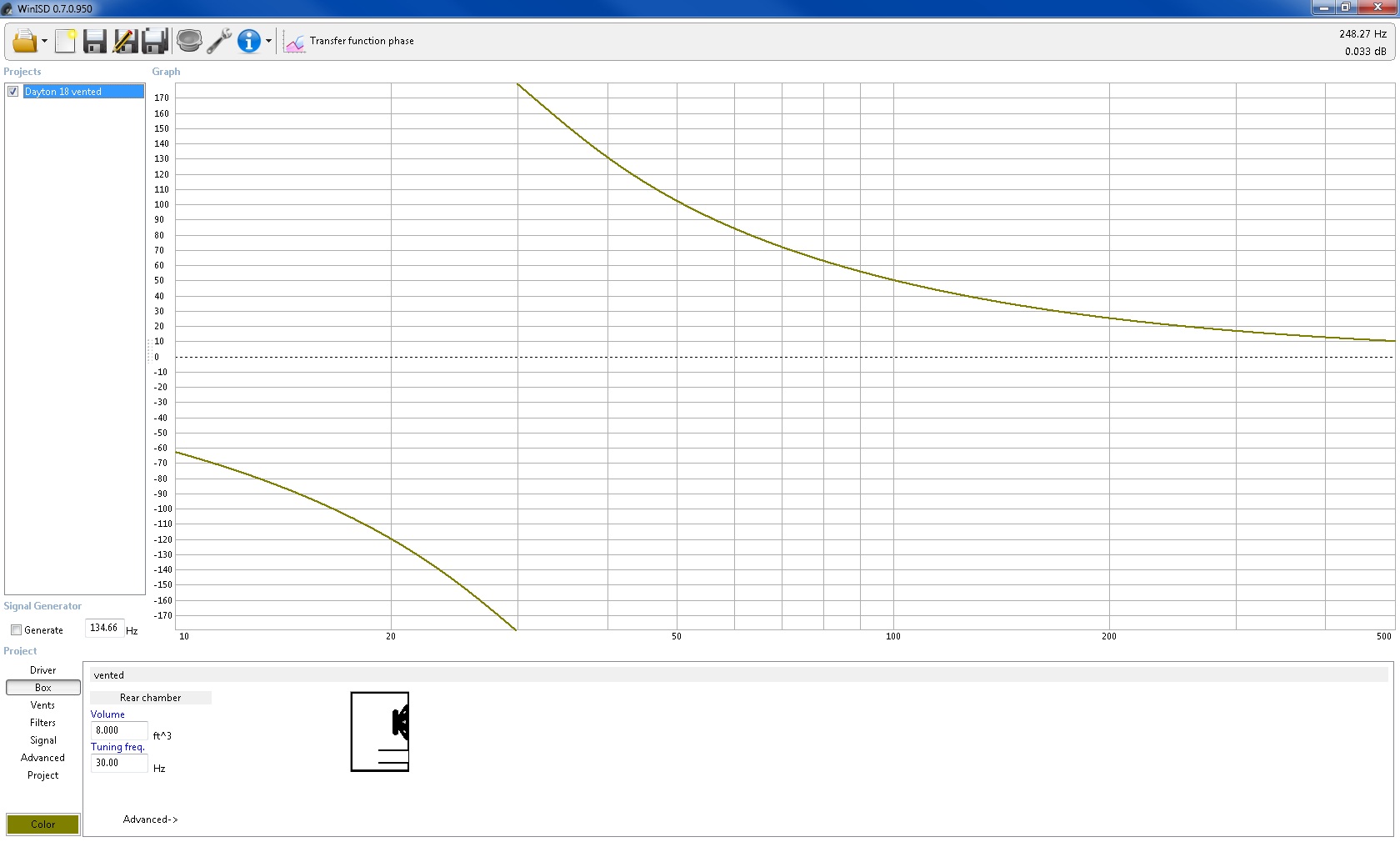
Task: Click the WinISD title bar icon
Action: (x=7, y=8)
